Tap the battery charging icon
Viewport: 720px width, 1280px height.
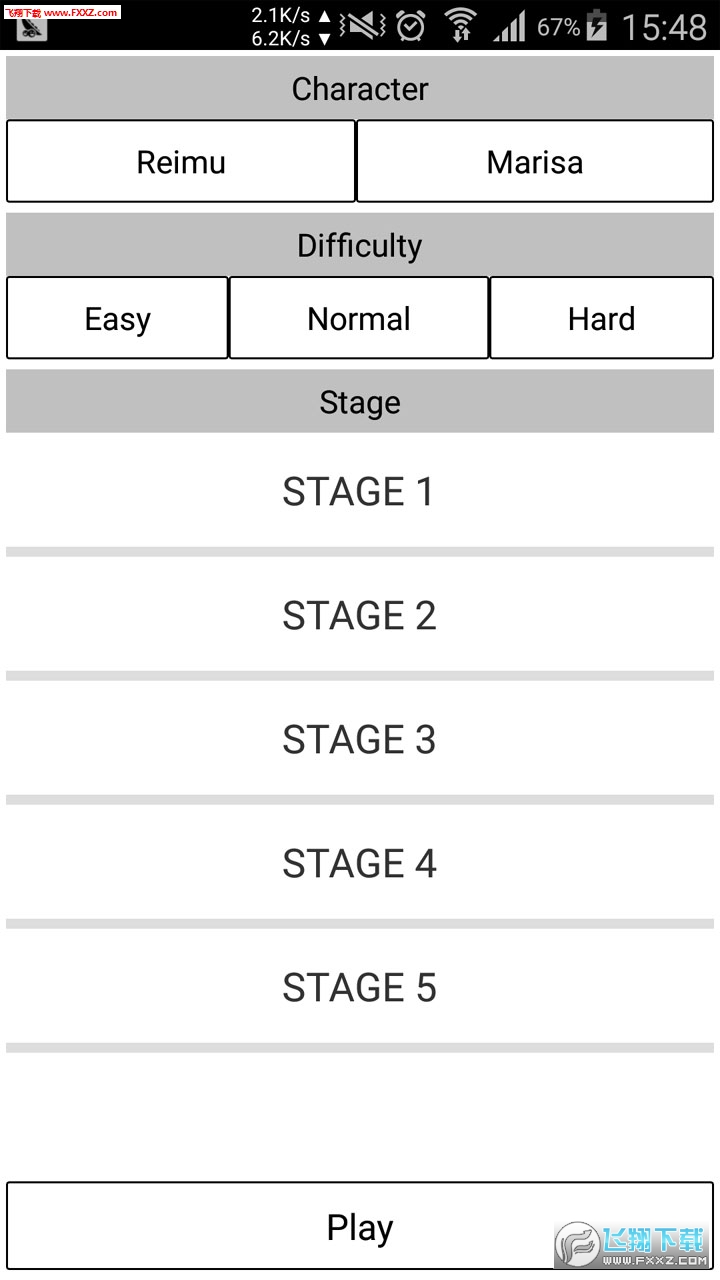click(x=597, y=26)
